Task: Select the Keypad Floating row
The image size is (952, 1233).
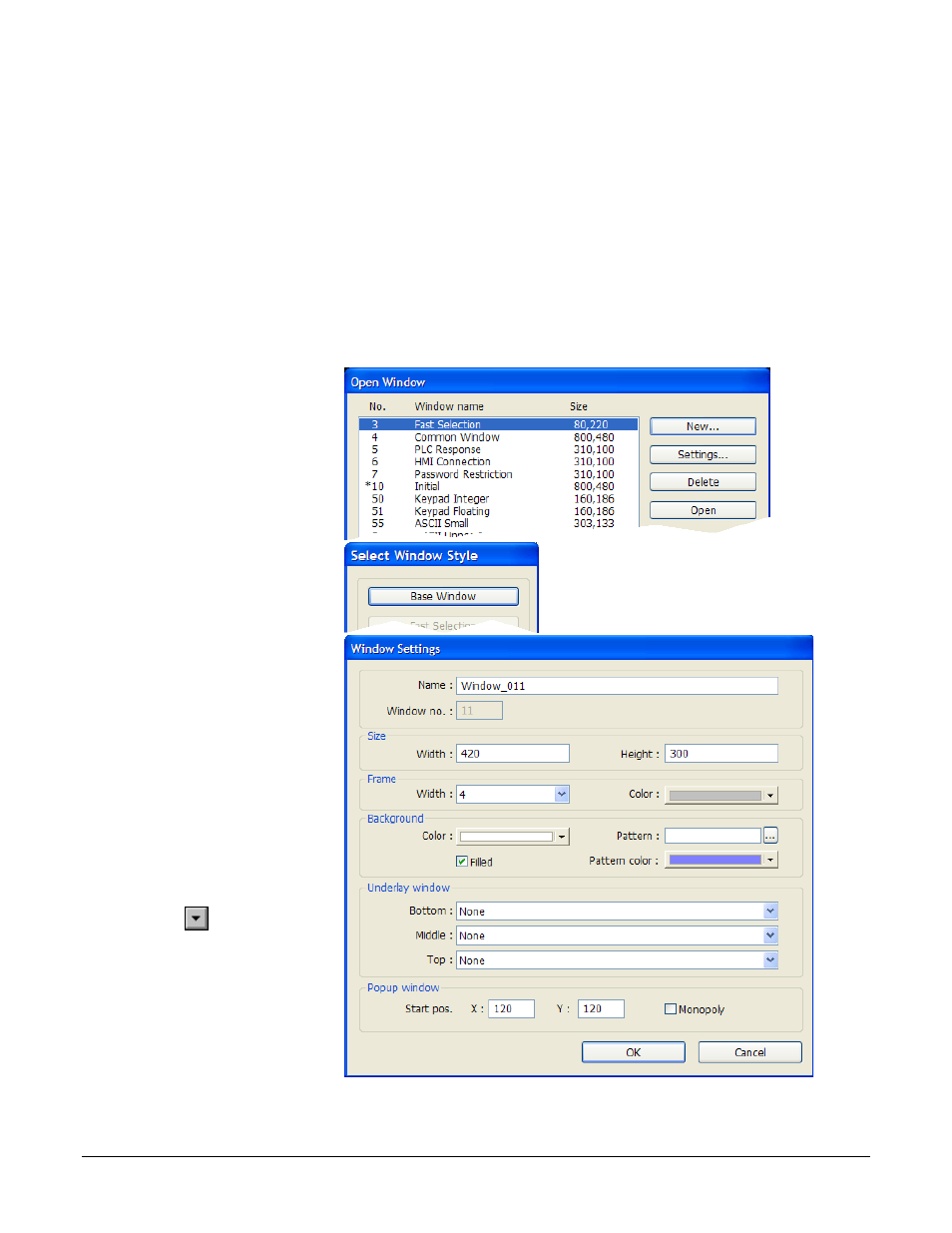Action: (498, 511)
